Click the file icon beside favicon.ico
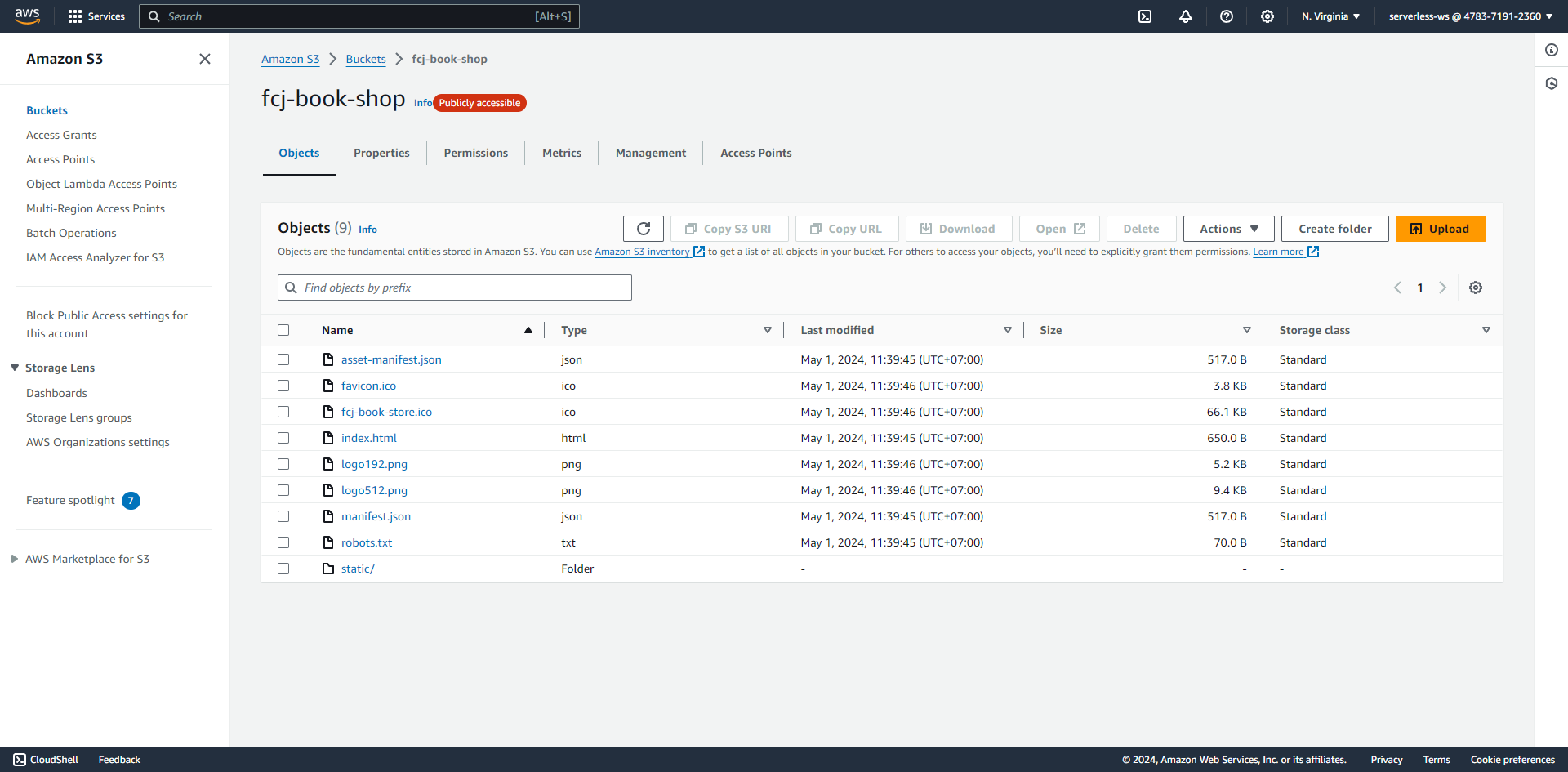 328,386
